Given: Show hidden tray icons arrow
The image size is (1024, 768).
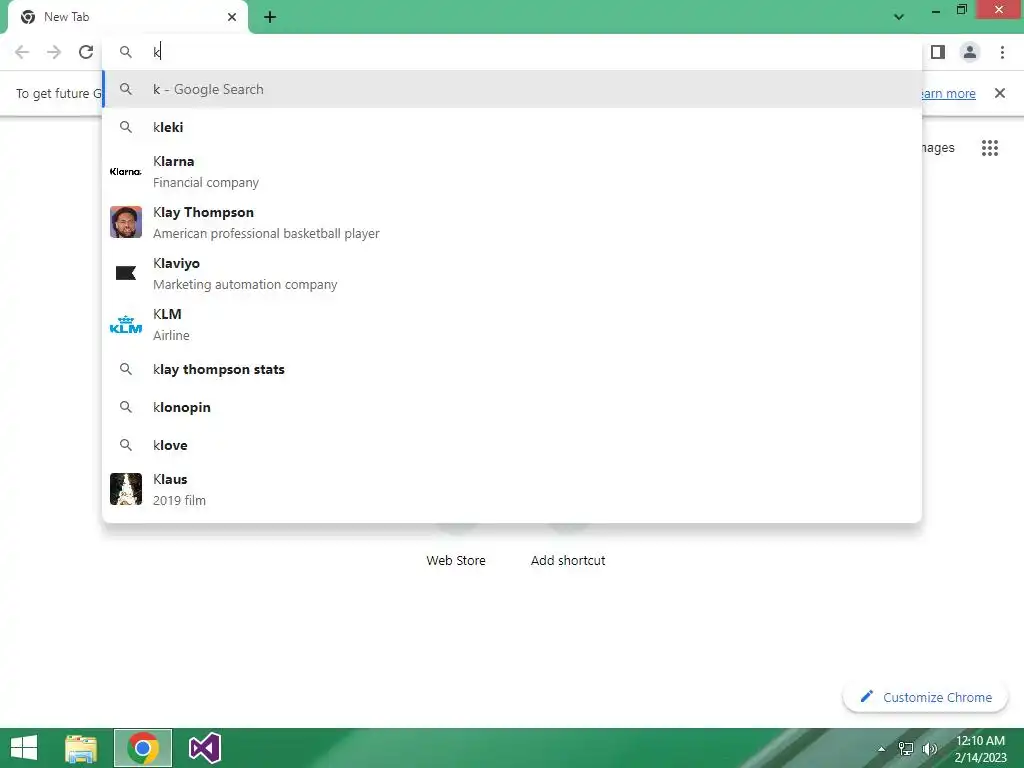Looking at the screenshot, I should [882, 749].
